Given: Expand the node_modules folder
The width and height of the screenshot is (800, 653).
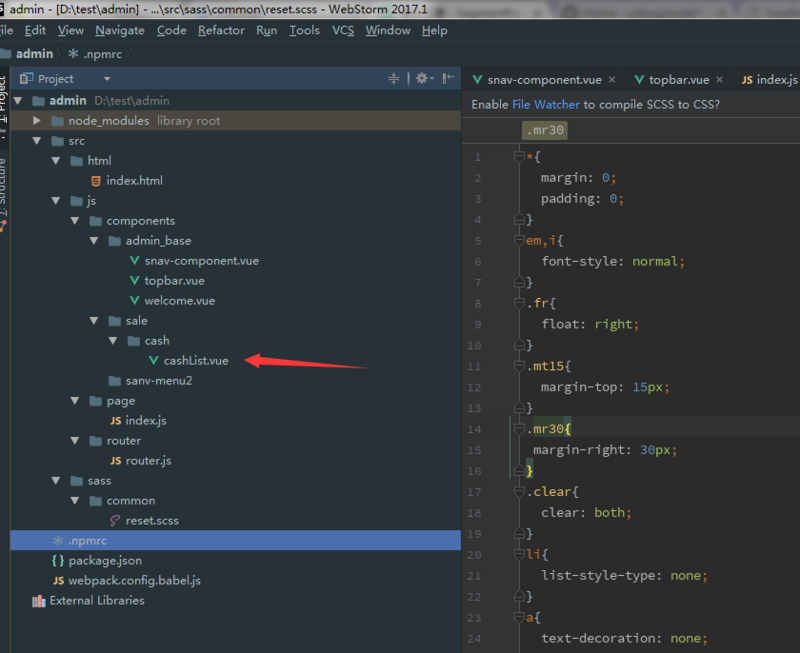Looking at the screenshot, I should coord(37,121).
